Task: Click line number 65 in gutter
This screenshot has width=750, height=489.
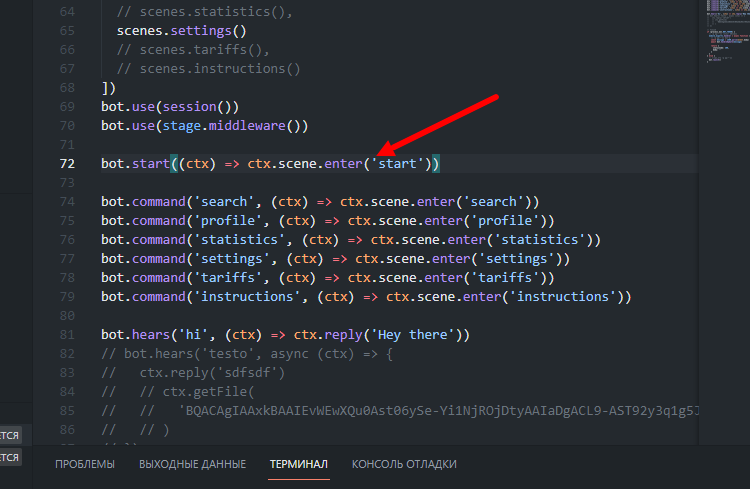Action: click(x=67, y=31)
